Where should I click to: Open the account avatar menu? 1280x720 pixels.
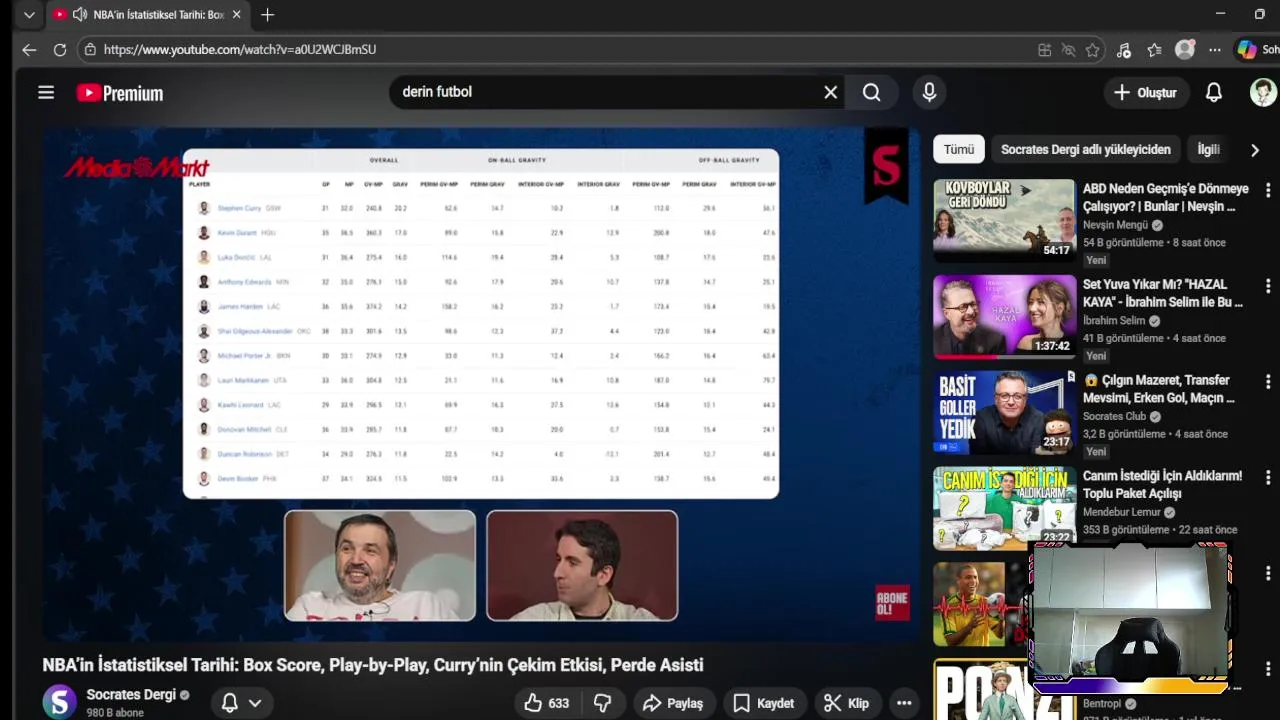point(1263,92)
